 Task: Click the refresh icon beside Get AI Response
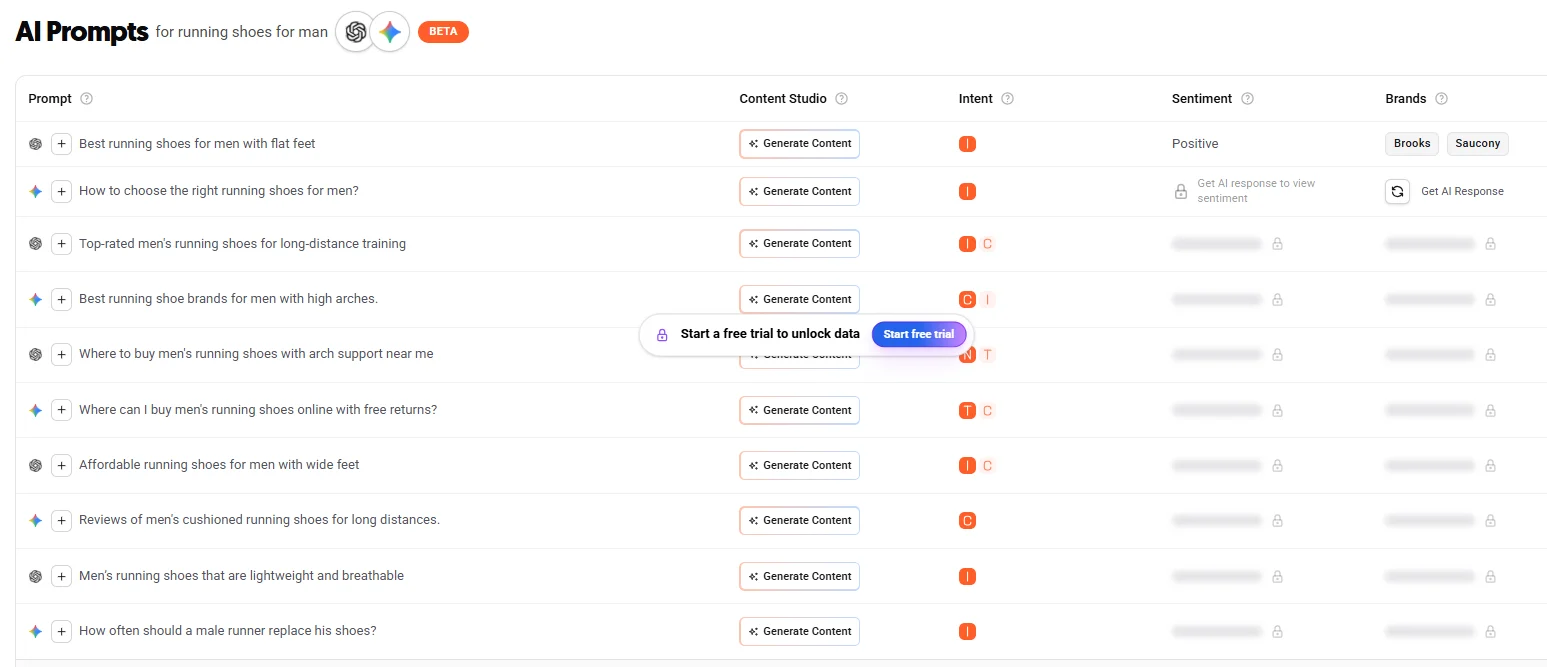point(1398,191)
